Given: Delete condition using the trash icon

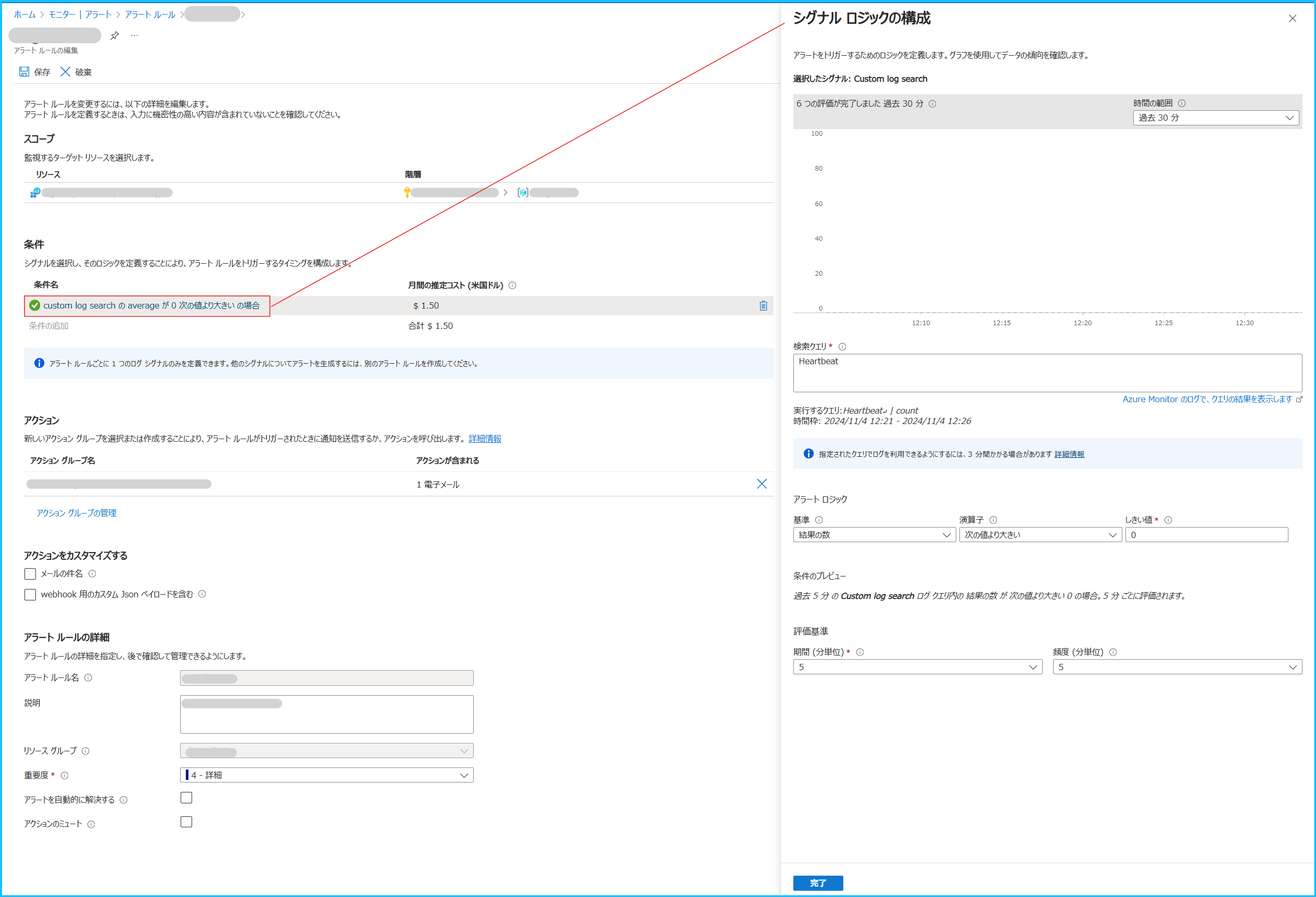Looking at the screenshot, I should coord(763,305).
